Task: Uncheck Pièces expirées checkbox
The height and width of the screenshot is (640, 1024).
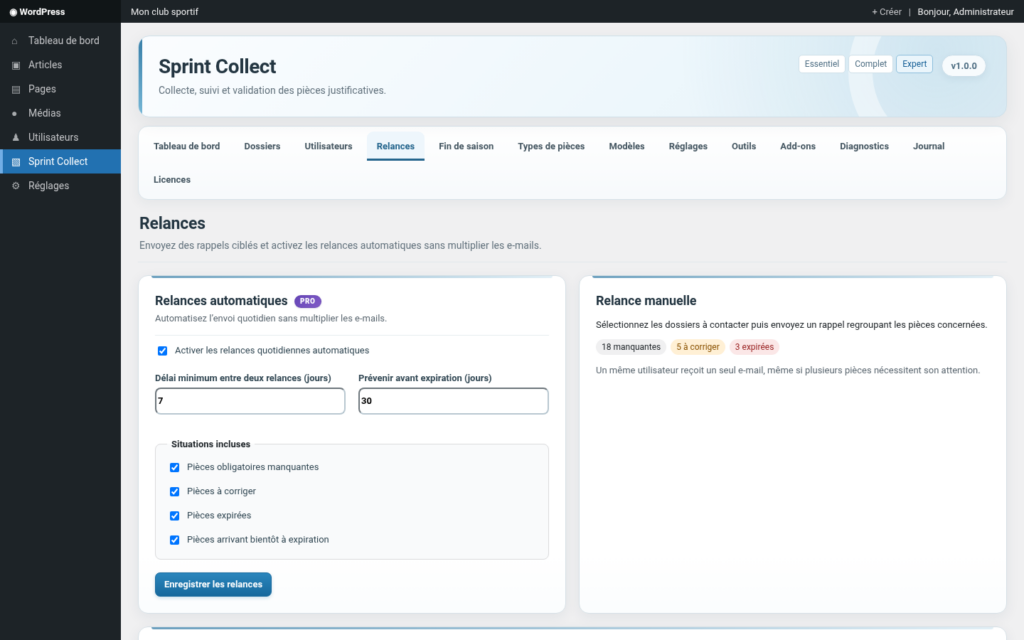Action: (x=174, y=516)
